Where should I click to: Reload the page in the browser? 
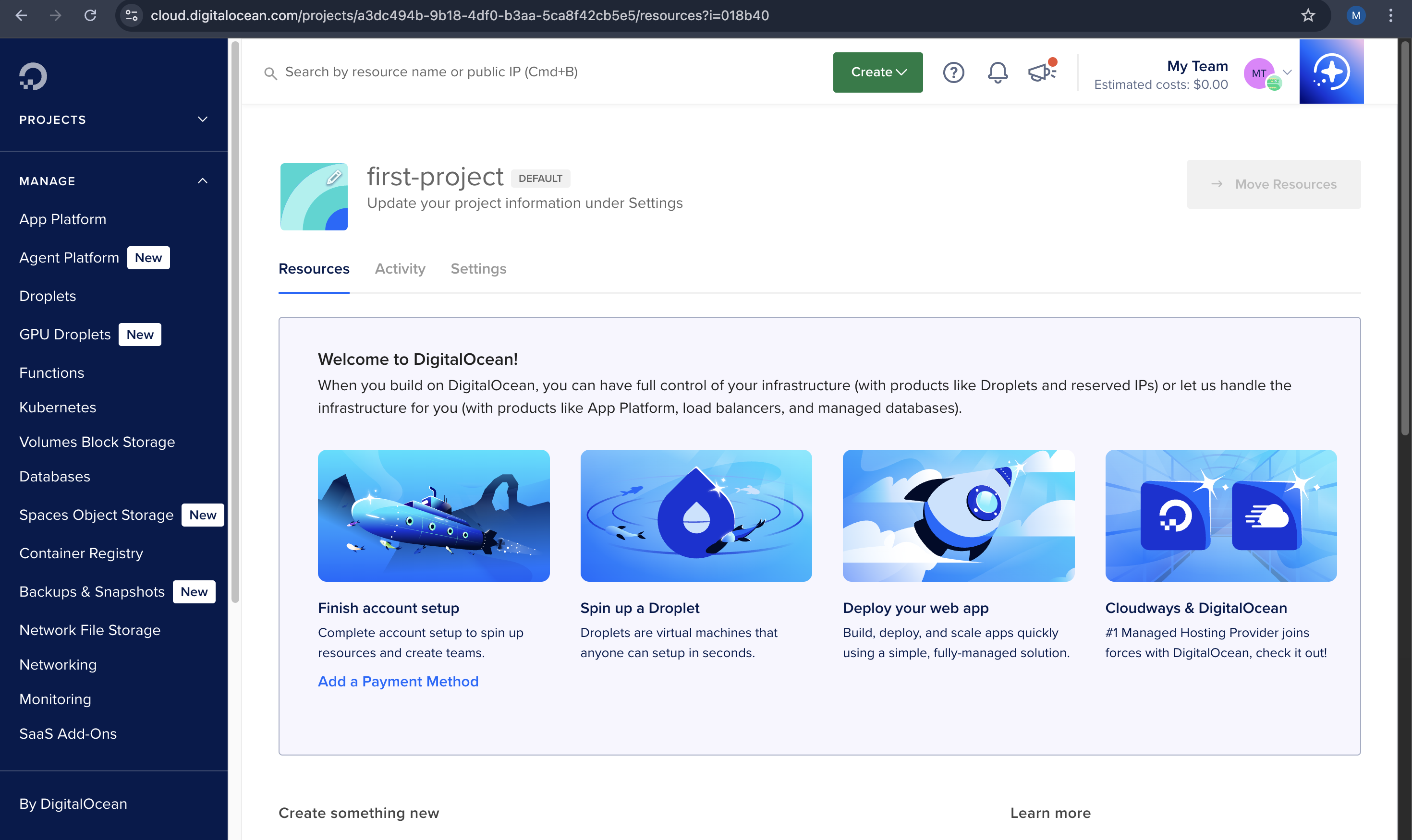click(x=90, y=15)
